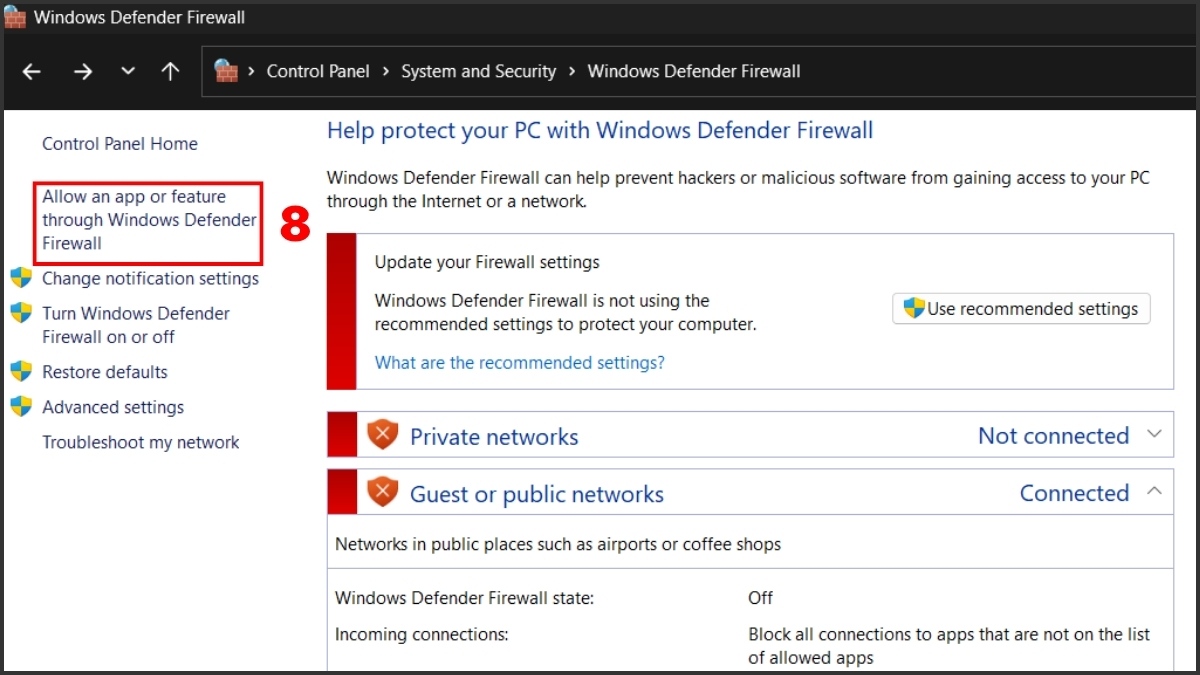Click the firewall icon in address bar
This screenshot has height=675, width=1200.
227,72
